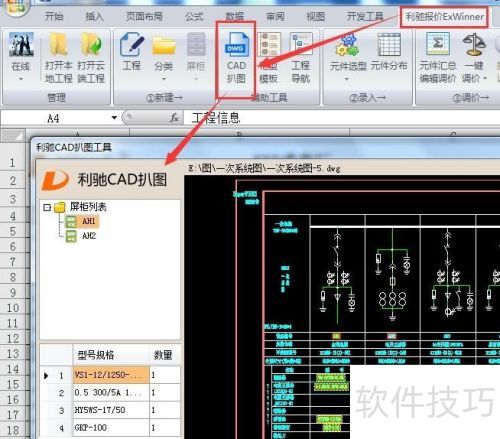Select the AH1 cabinet icon in tree

click(x=71, y=221)
